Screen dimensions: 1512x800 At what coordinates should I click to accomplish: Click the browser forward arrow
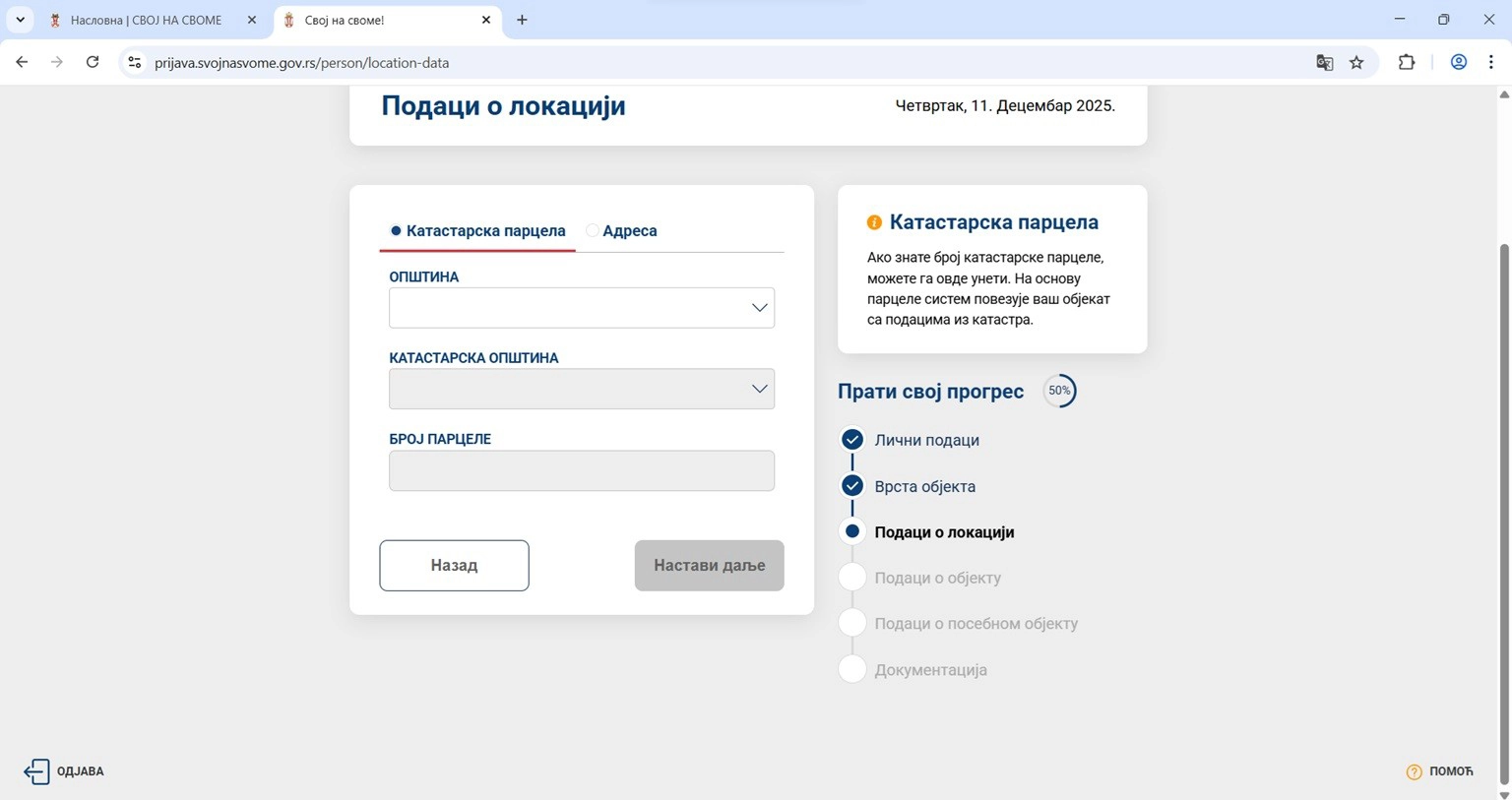click(57, 62)
